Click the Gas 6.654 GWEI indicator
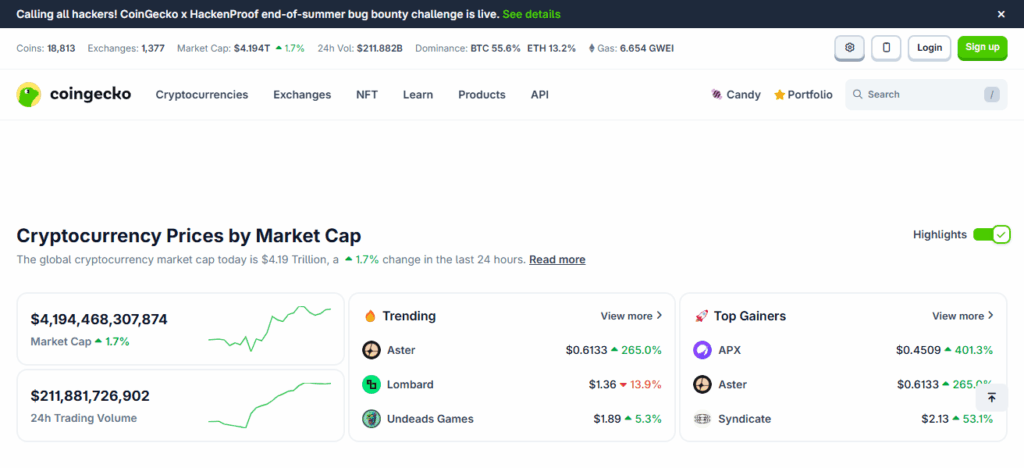The height and width of the screenshot is (468, 1024). pyautogui.click(x=631, y=48)
